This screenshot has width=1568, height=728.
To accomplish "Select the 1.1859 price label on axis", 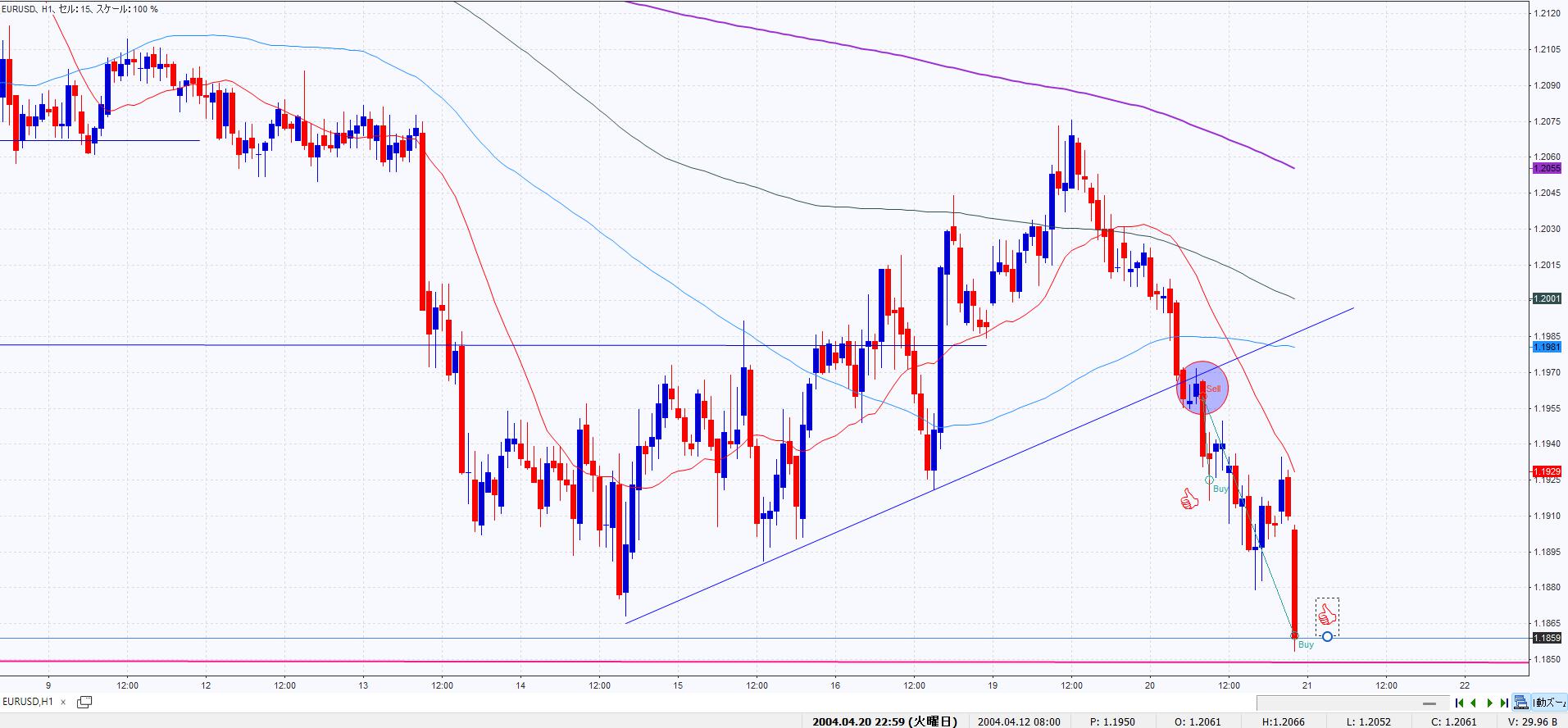I will [x=1547, y=638].
